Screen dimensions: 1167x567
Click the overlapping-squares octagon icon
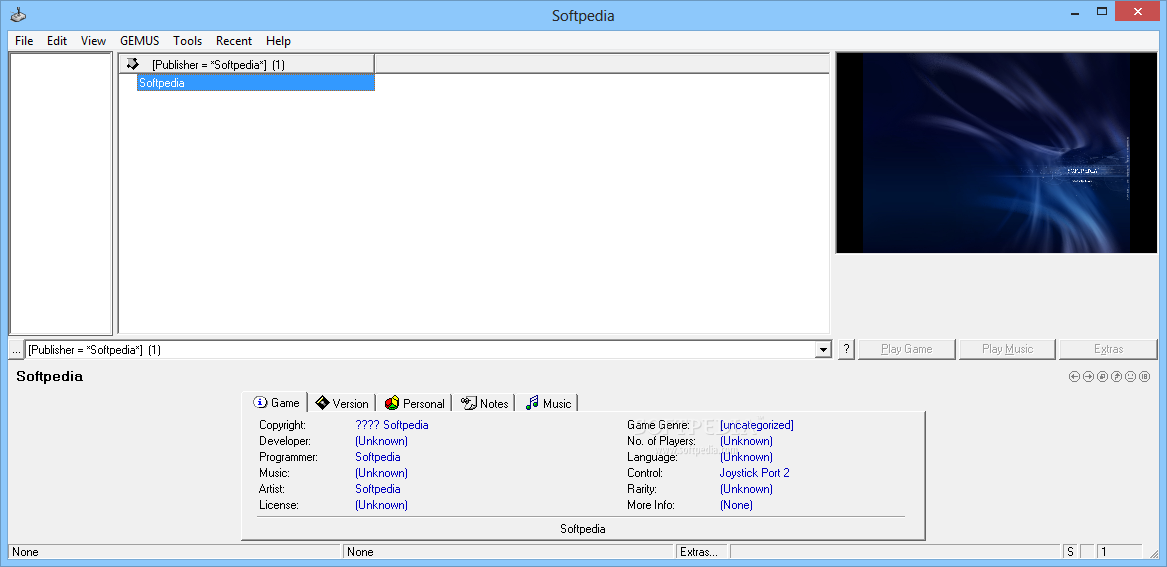tap(1102, 377)
